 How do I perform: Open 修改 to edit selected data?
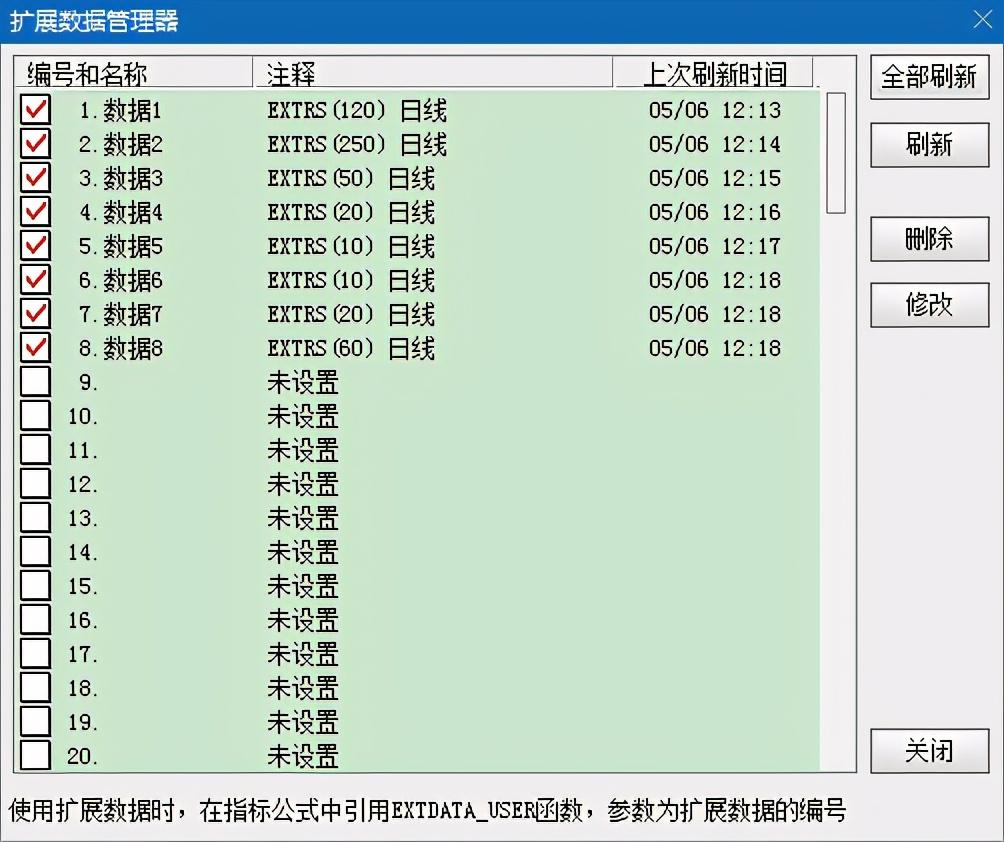(929, 305)
